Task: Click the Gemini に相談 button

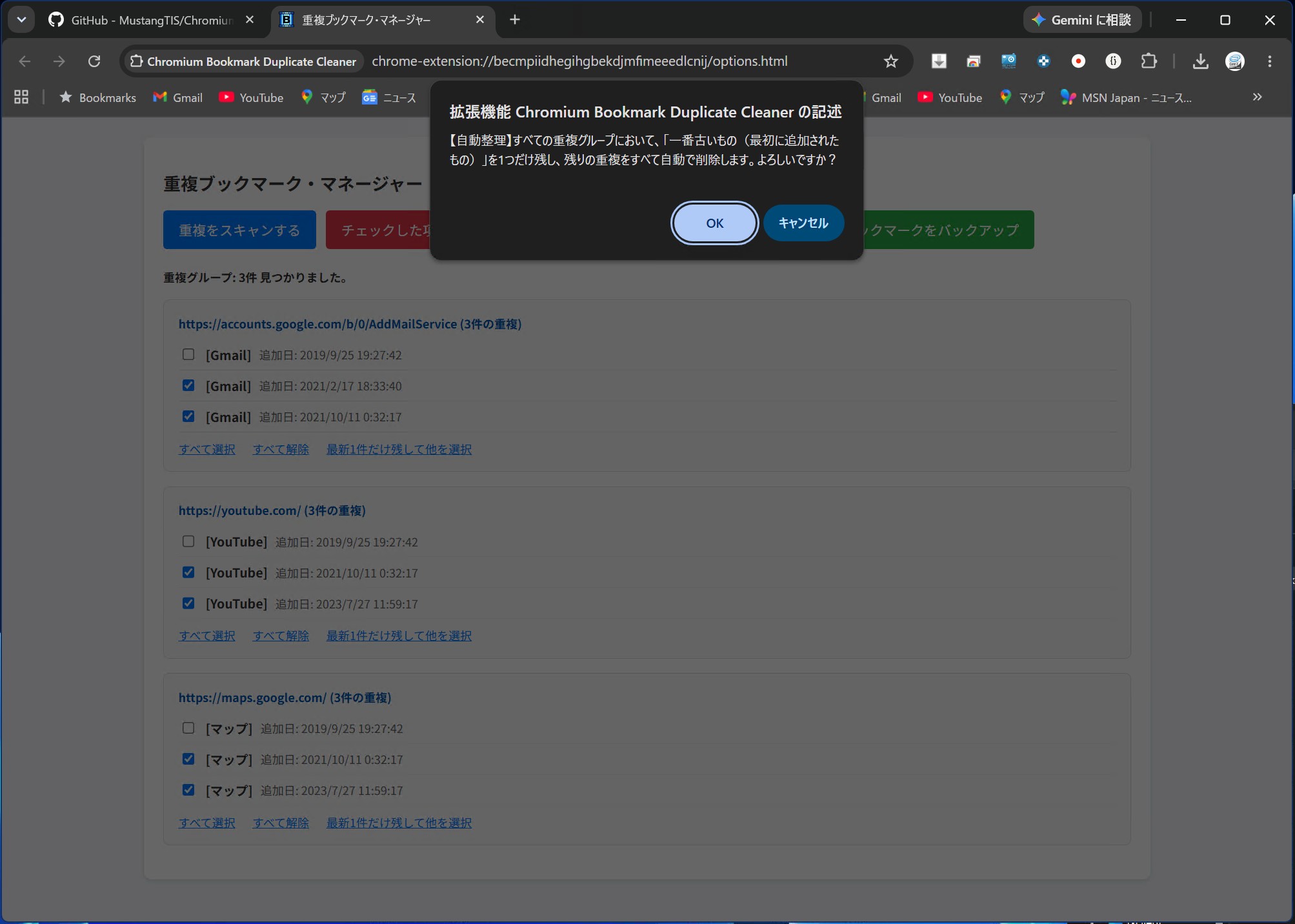Action: point(1082,20)
